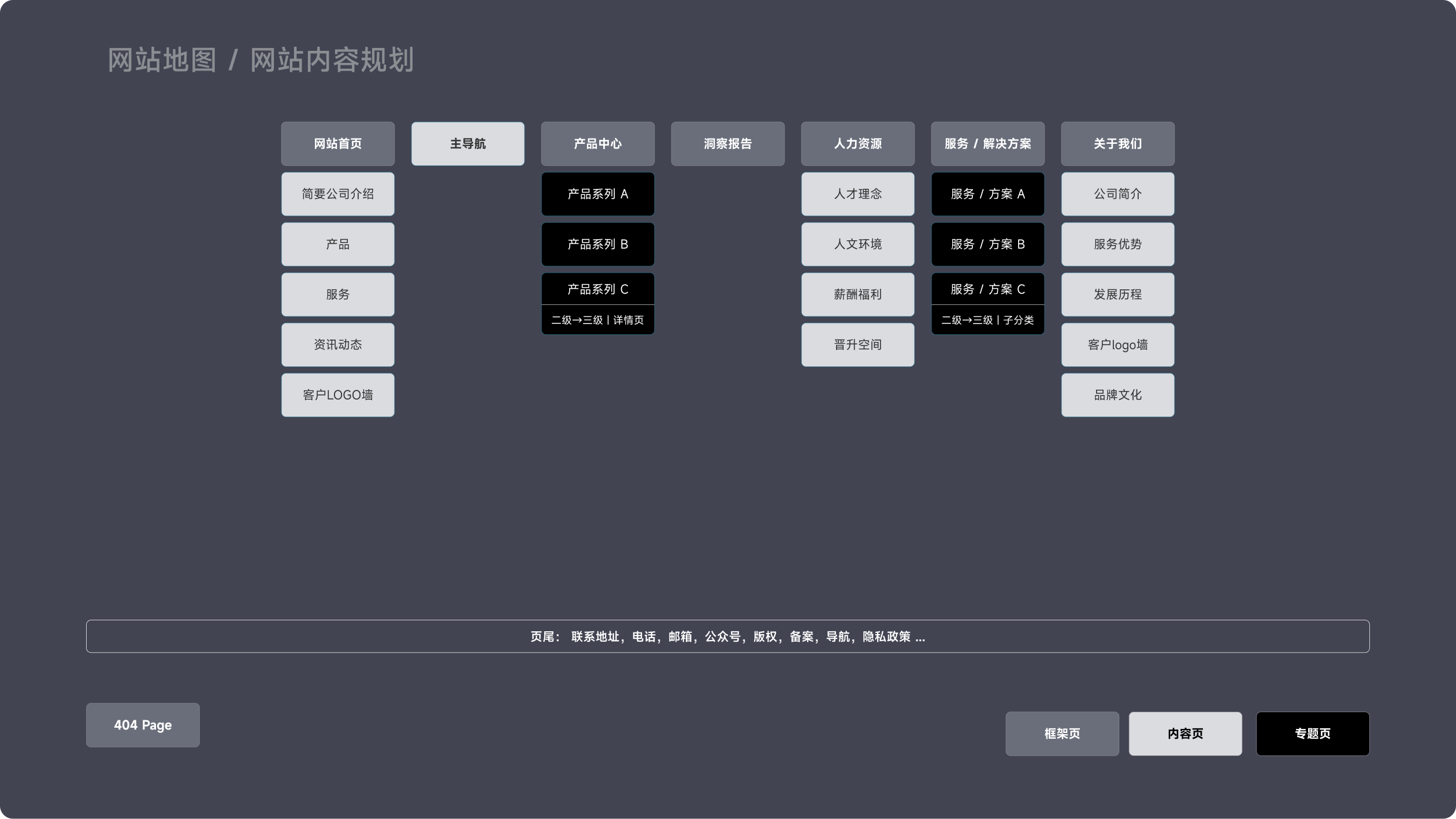Open the 产品中心 section header

tap(597, 143)
